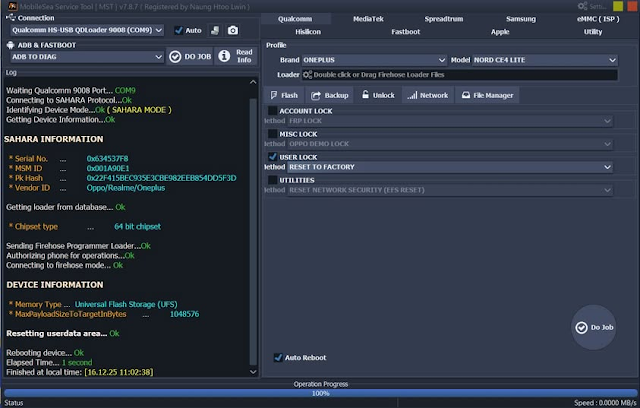Click the Firehose Loader file input field
The height and width of the screenshot is (408, 640).
458,74
